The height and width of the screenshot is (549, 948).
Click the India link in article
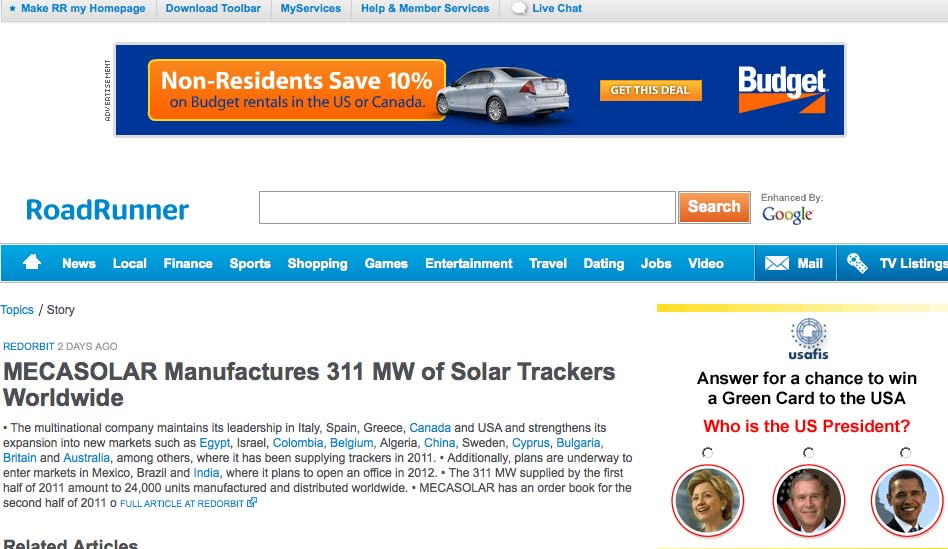pos(206,473)
